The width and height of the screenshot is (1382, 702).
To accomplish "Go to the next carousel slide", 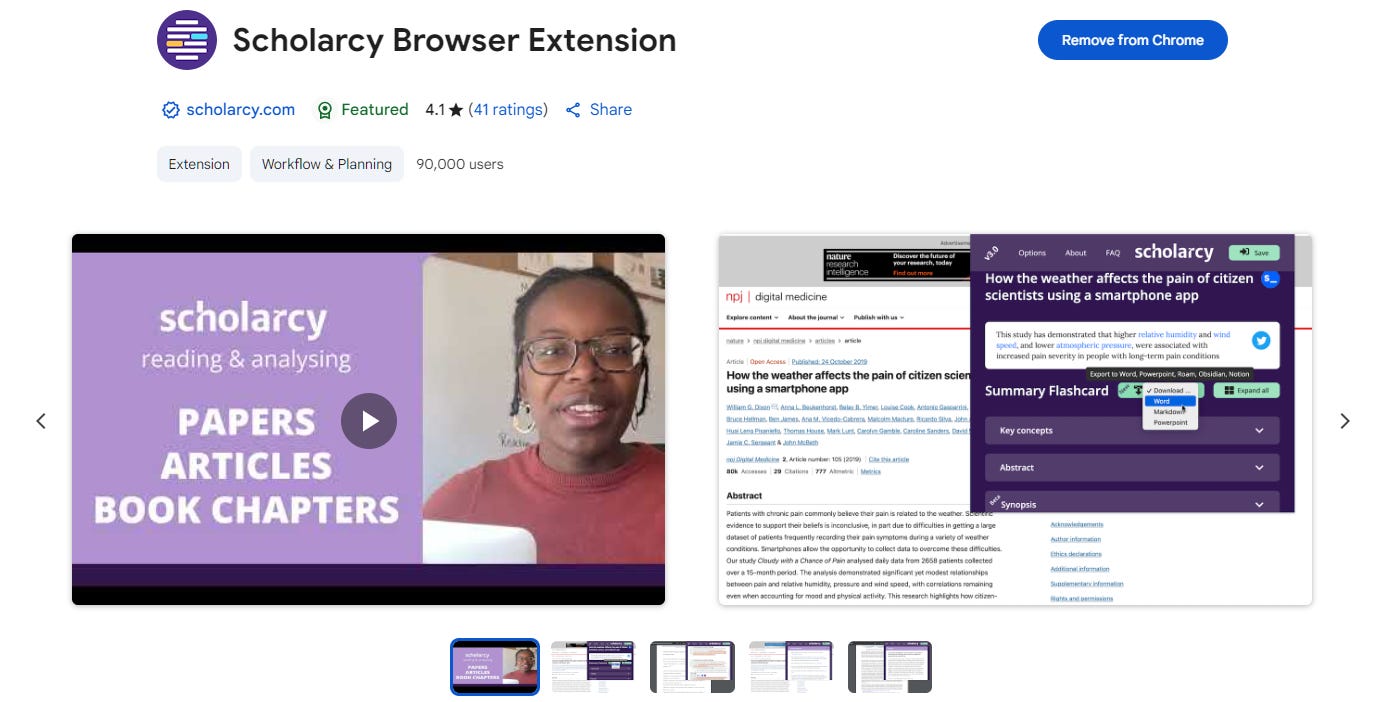I will [1344, 421].
